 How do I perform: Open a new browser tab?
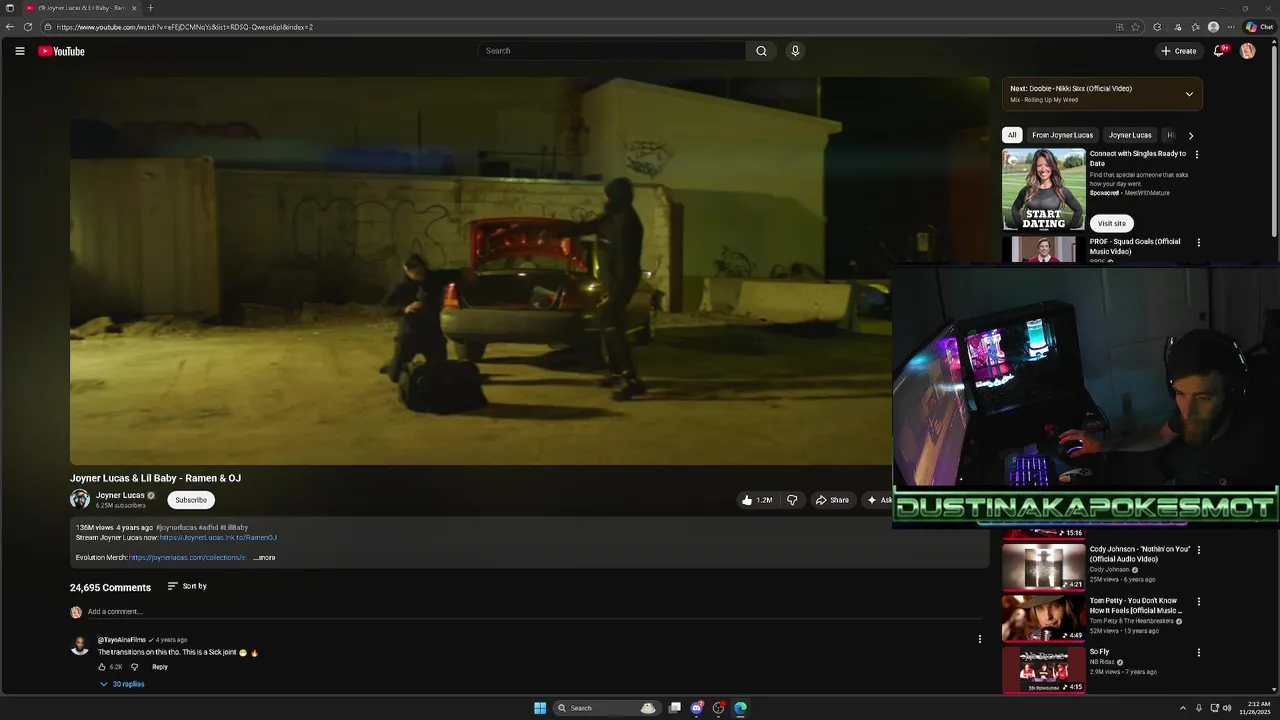150,8
